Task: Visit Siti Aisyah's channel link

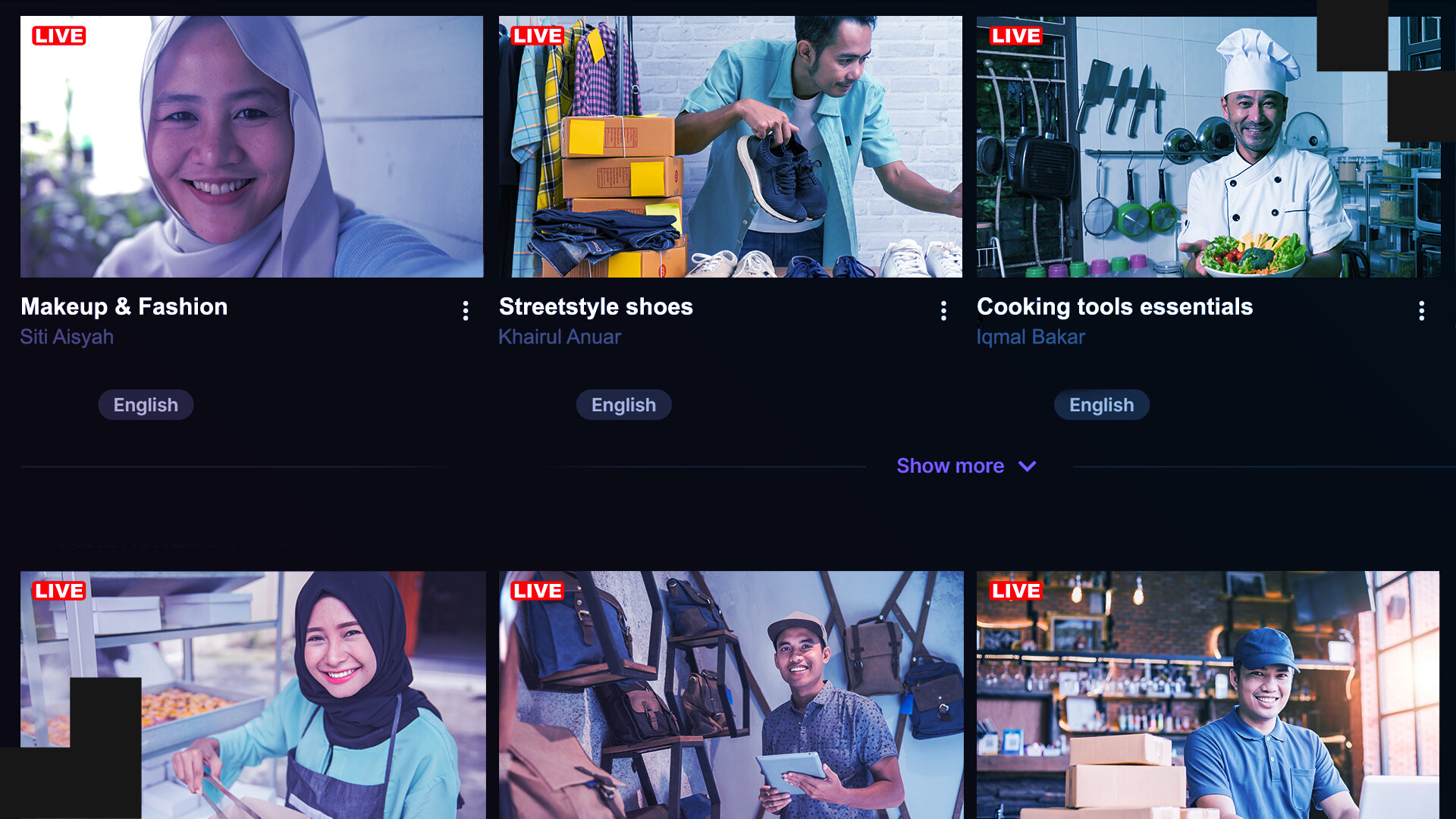Action: click(67, 337)
